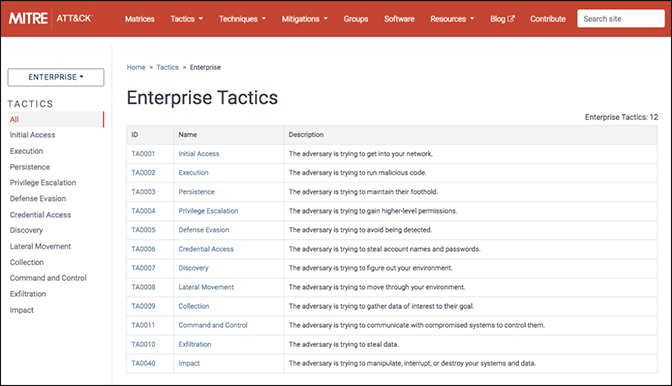Select Initial Access in sidebar
The height and width of the screenshot is (386, 672).
click(33, 135)
